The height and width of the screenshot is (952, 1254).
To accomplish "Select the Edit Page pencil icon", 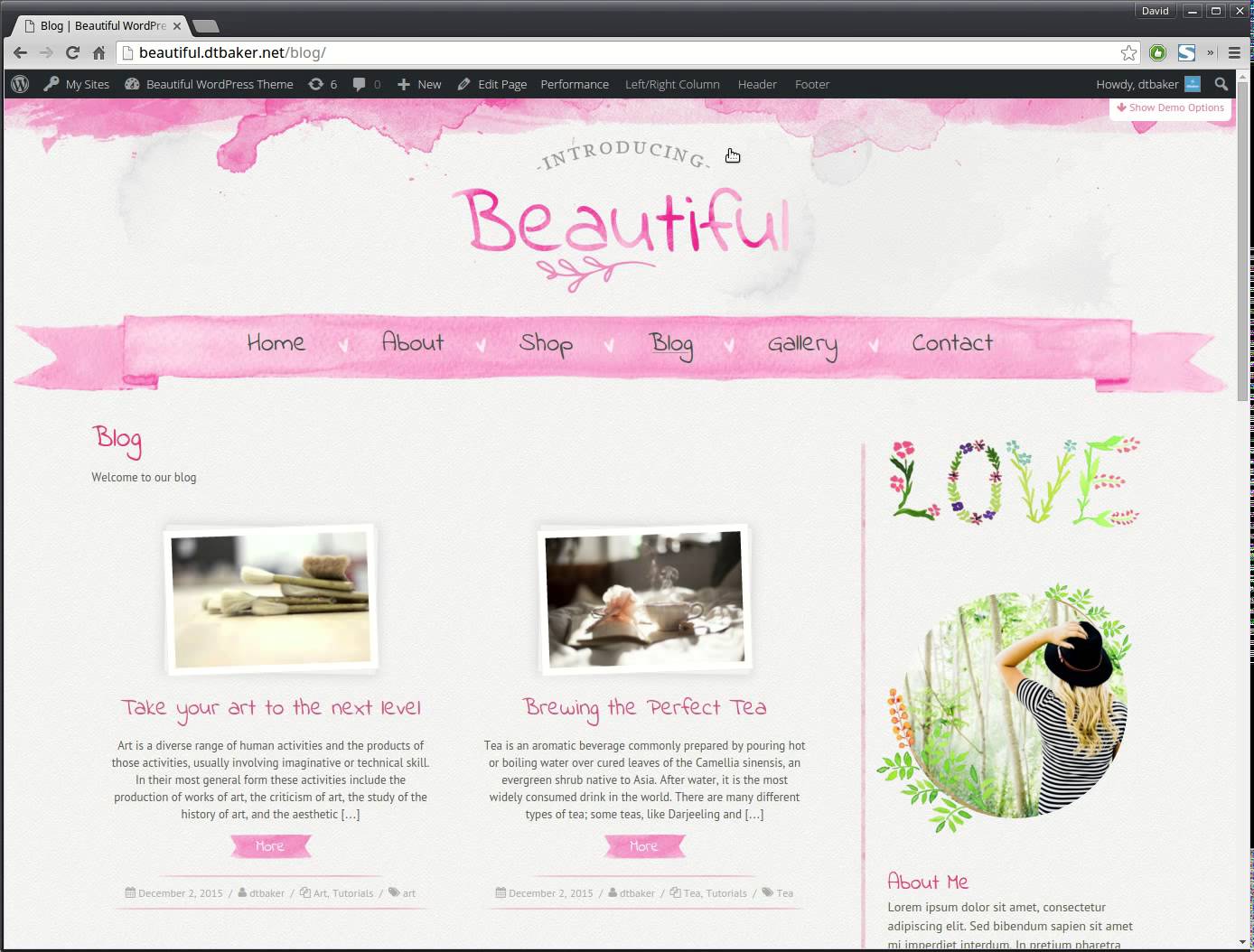I will click(x=463, y=84).
